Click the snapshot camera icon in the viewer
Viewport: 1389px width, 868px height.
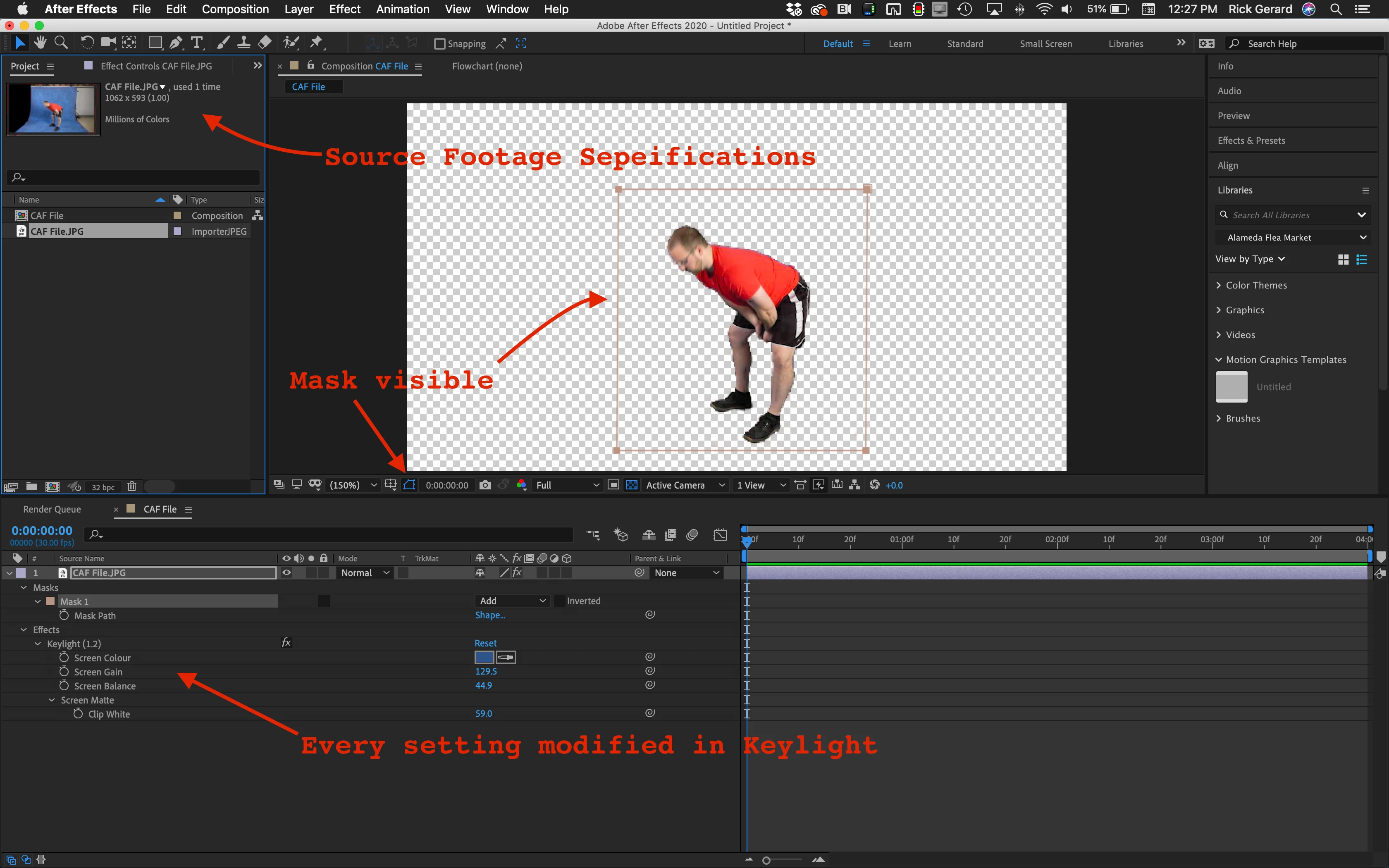485,485
